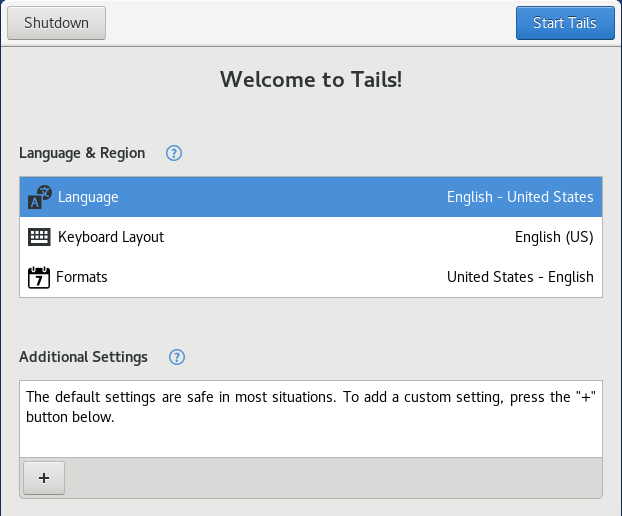This screenshot has height=516, width=622.
Task: Click the 'English - United States' value
Action: coord(520,197)
